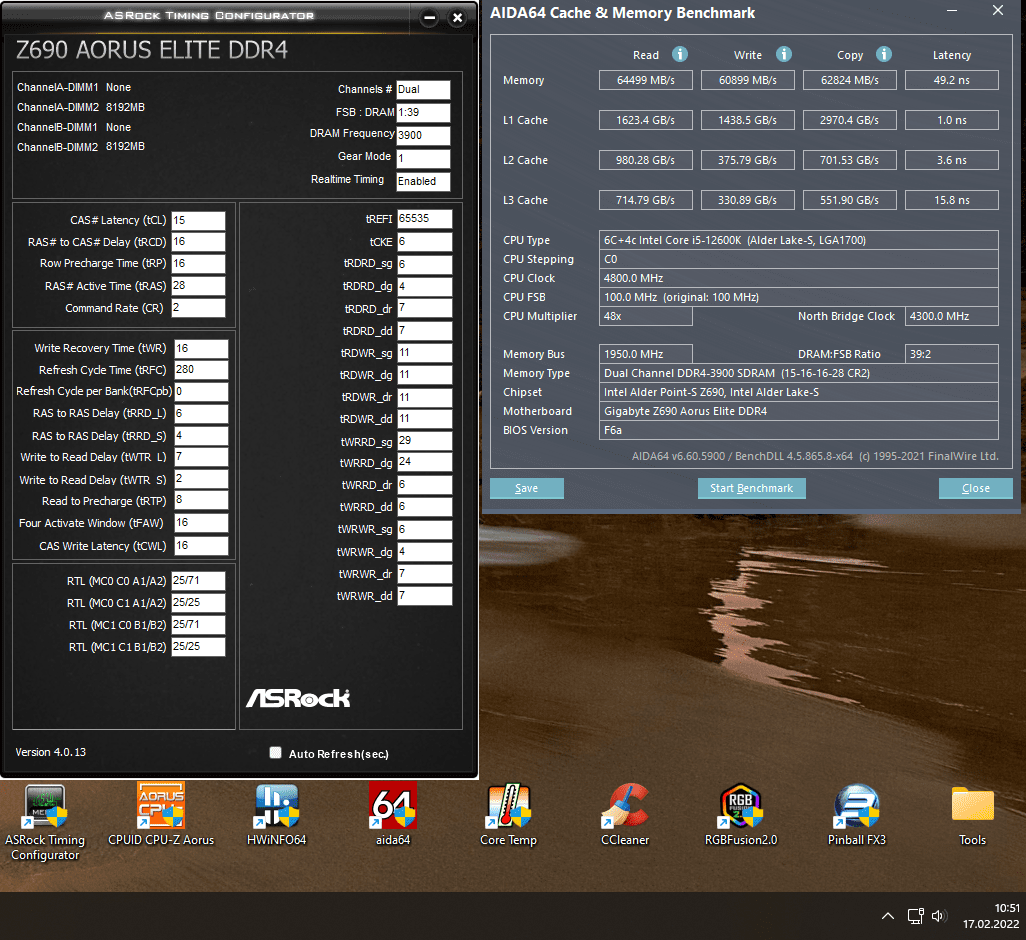This screenshot has height=940, width=1026.
Task: Click the tWRRD_sg value field
Action: [x=424, y=441]
